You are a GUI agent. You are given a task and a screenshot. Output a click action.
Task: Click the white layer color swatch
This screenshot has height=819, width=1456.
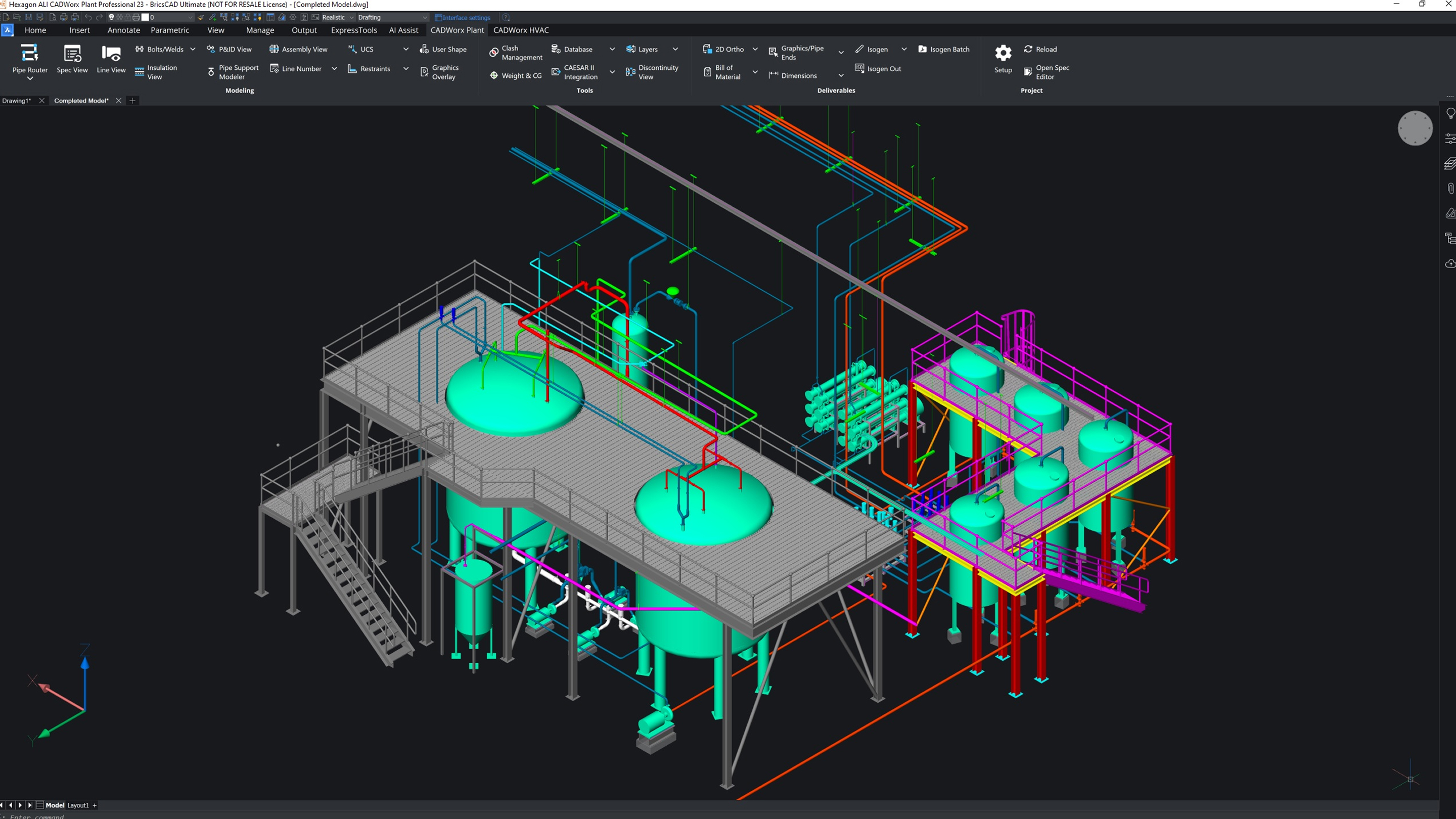(145, 18)
